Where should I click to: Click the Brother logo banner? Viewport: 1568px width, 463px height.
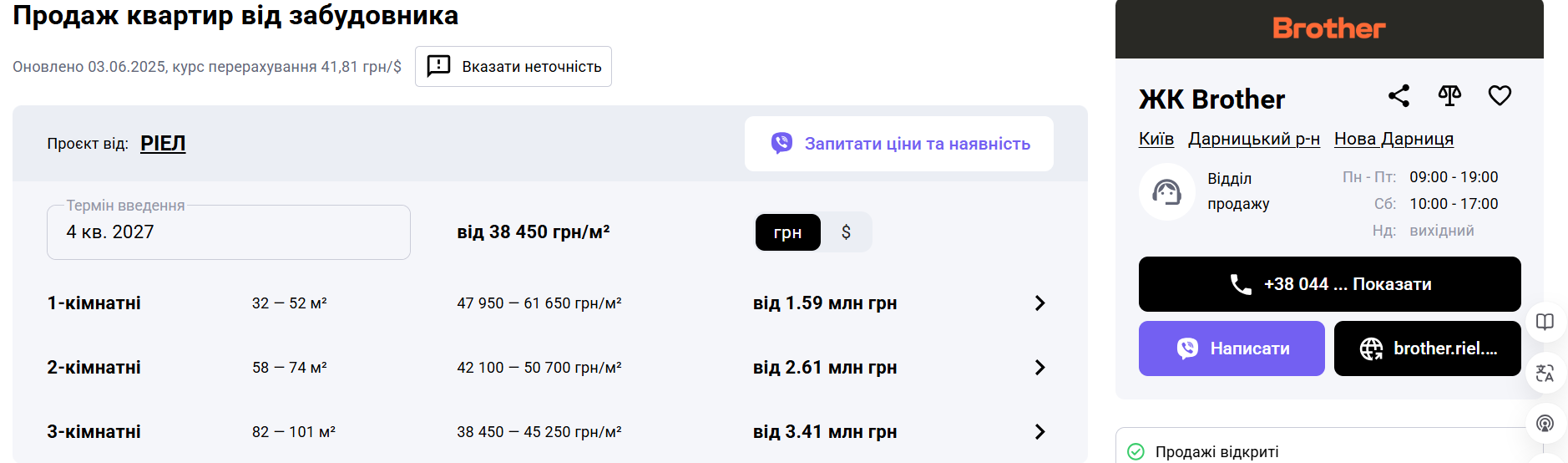point(1328,29)
